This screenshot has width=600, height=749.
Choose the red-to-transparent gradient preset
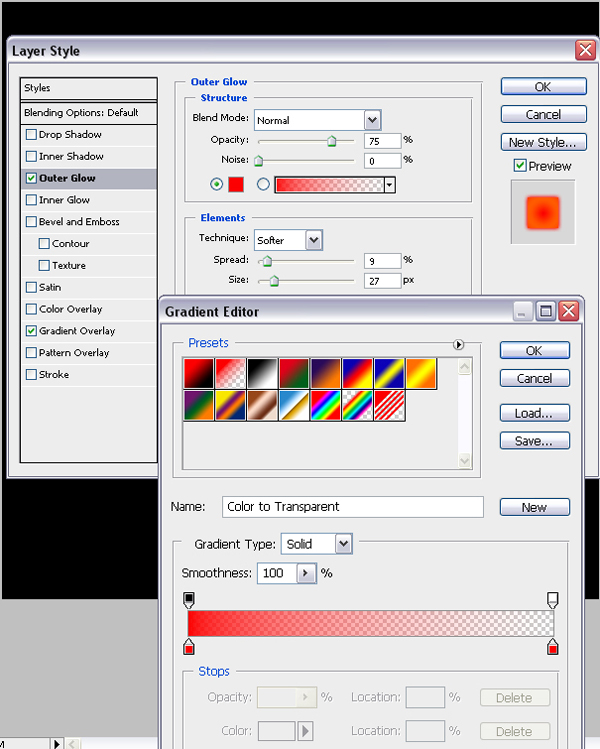click(x=231, y=374)
